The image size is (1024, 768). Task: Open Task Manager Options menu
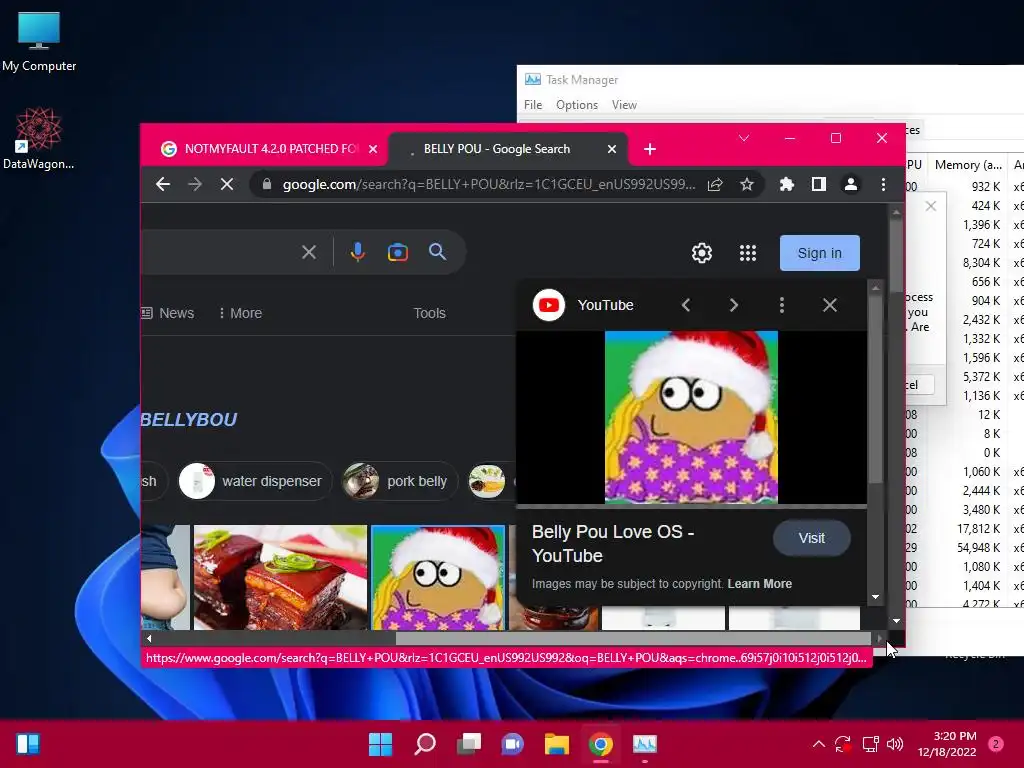(x=577, y=105)
